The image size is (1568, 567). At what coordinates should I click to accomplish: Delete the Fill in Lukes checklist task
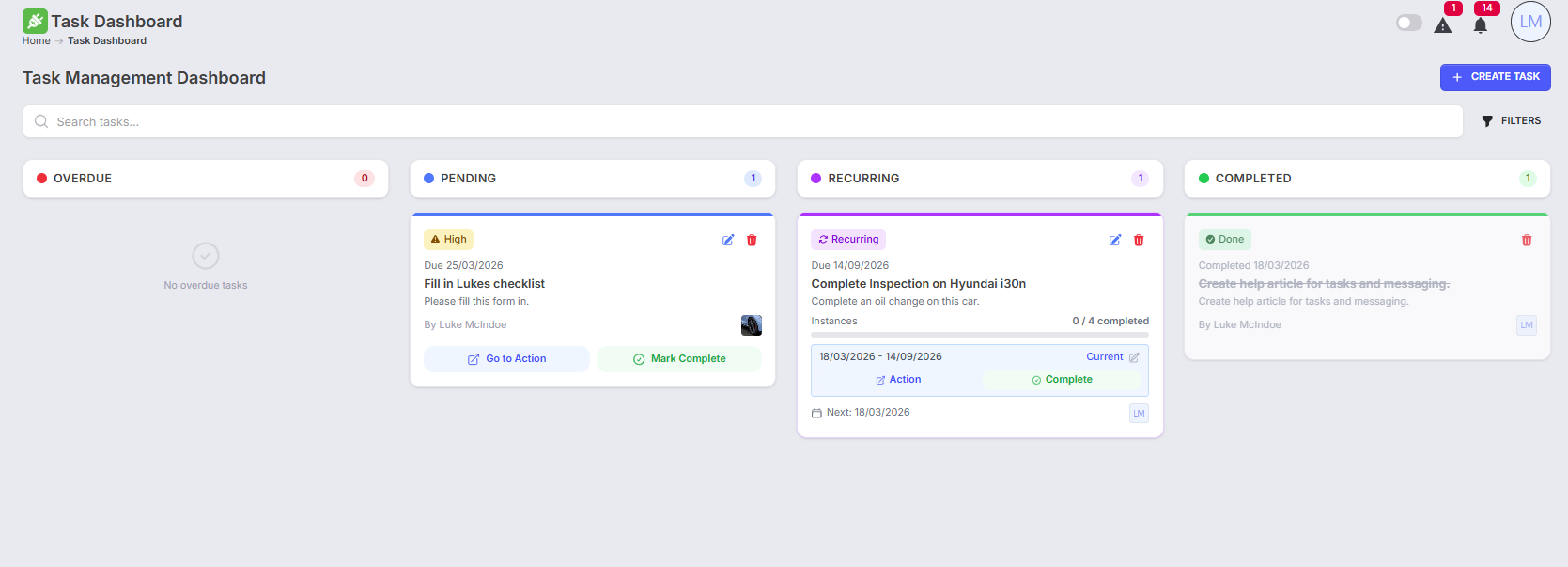coord(752,240)
